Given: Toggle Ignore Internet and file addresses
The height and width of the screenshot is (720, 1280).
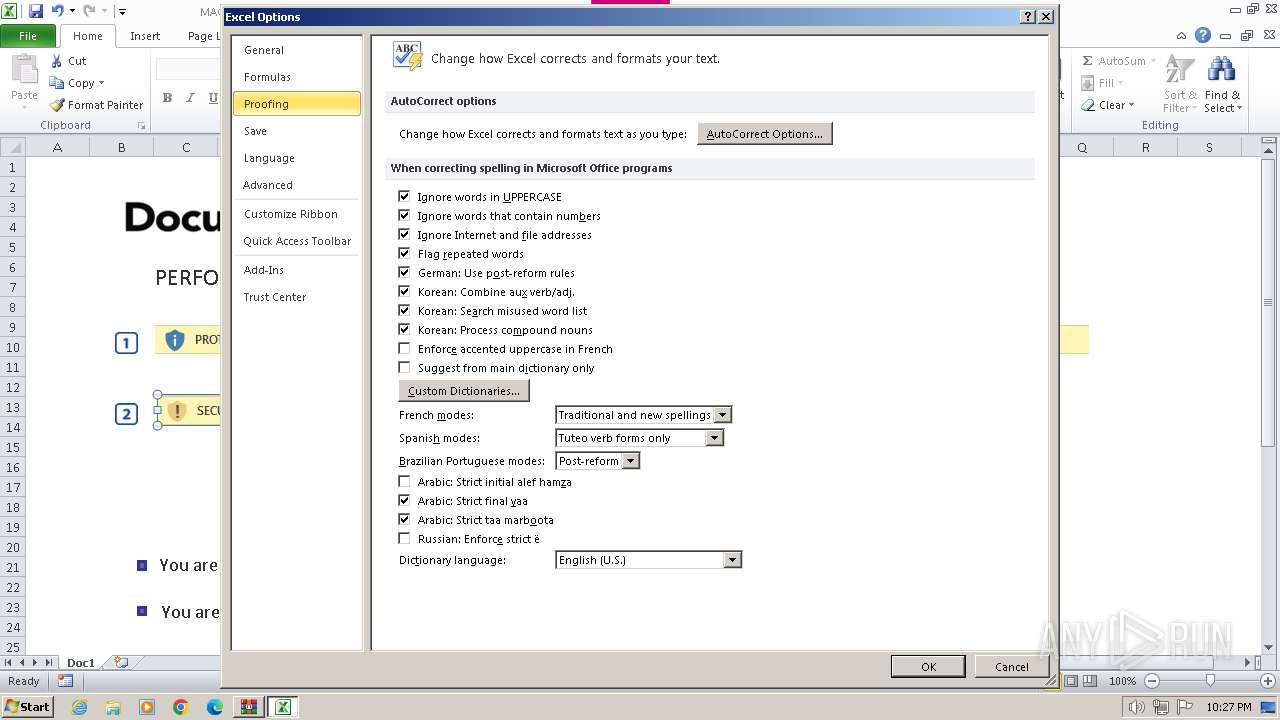Looking at the screenshot, I should point(404,234).
